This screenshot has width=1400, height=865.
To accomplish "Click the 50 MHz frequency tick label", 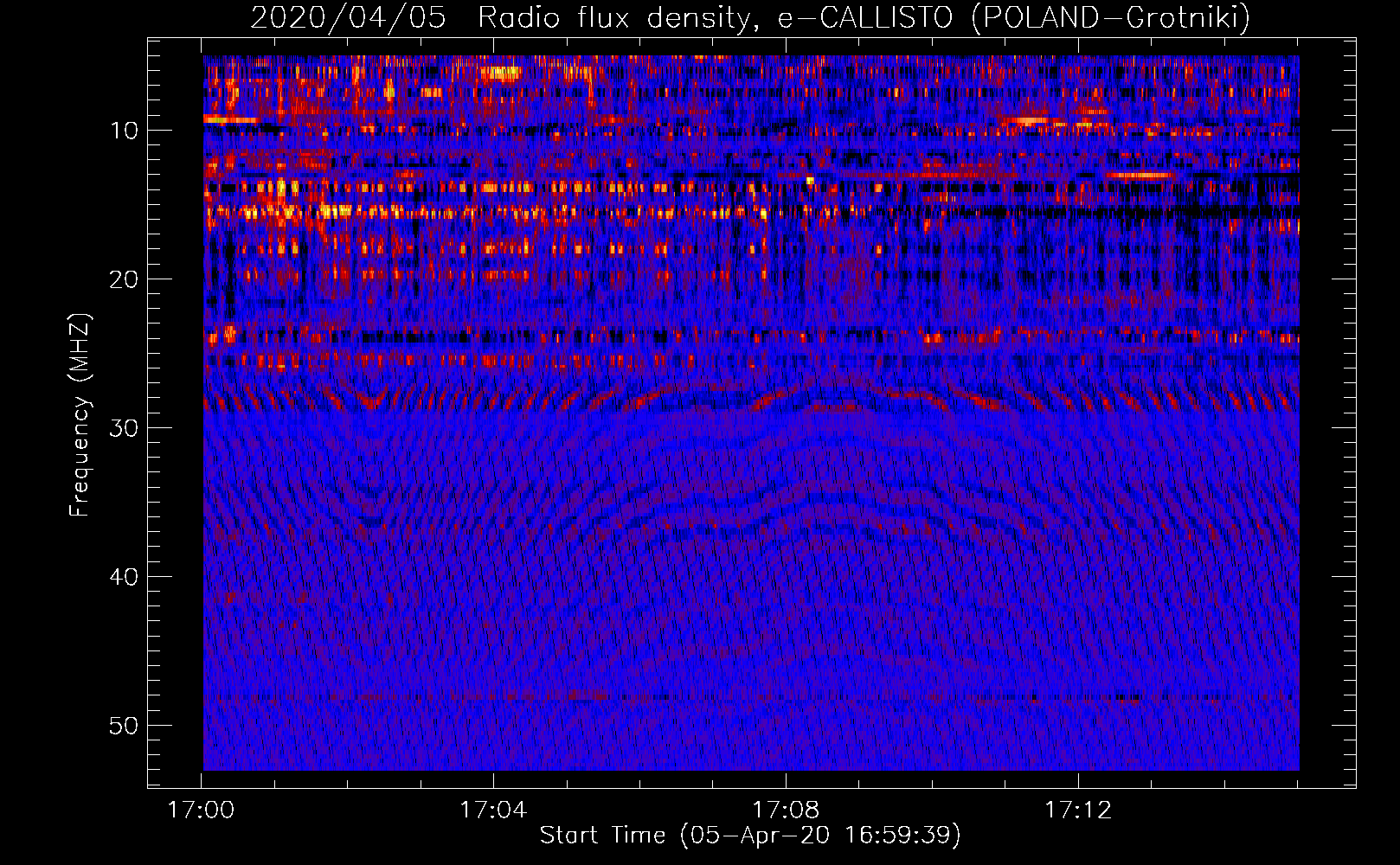I will point(125,726).
